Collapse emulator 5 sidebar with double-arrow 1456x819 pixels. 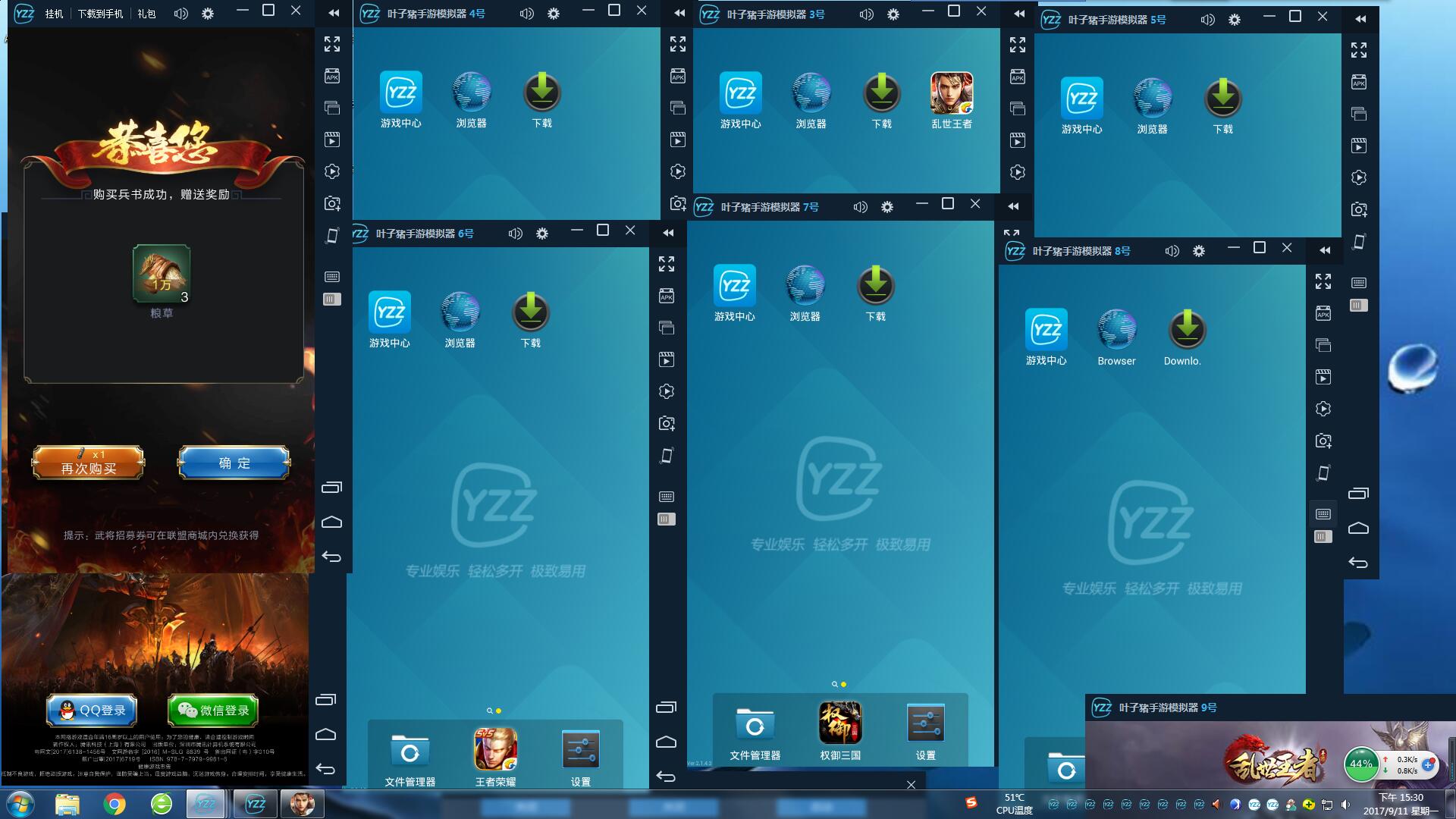point(1360,19)
